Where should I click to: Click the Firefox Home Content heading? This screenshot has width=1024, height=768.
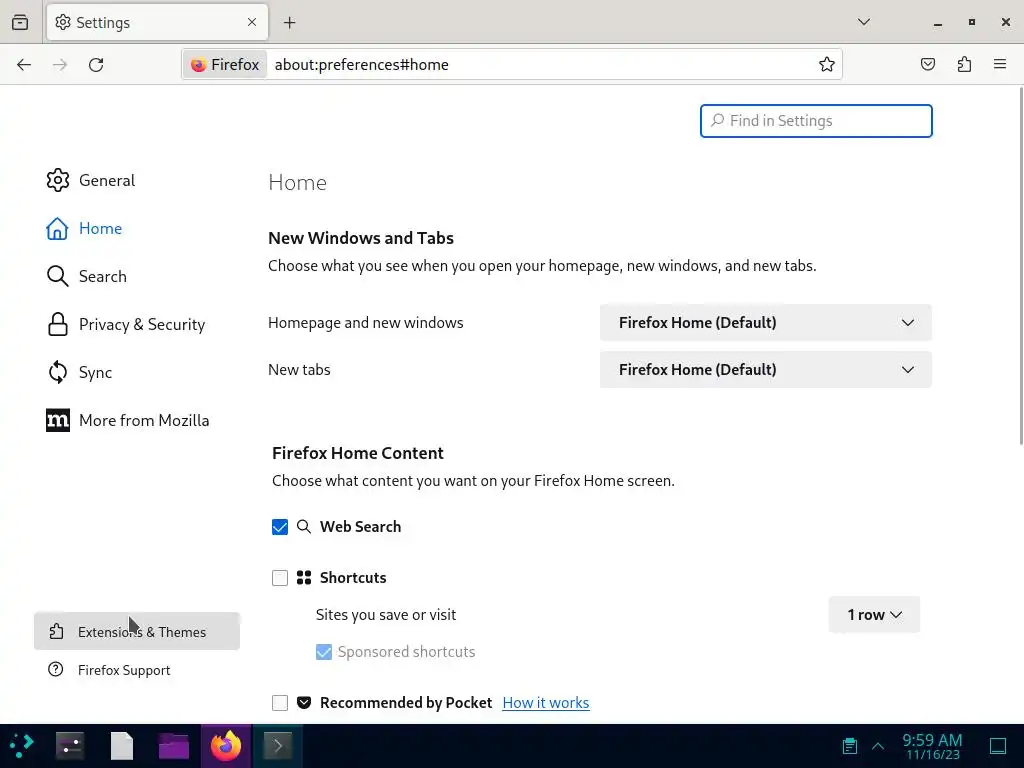[x=358, y=453]
